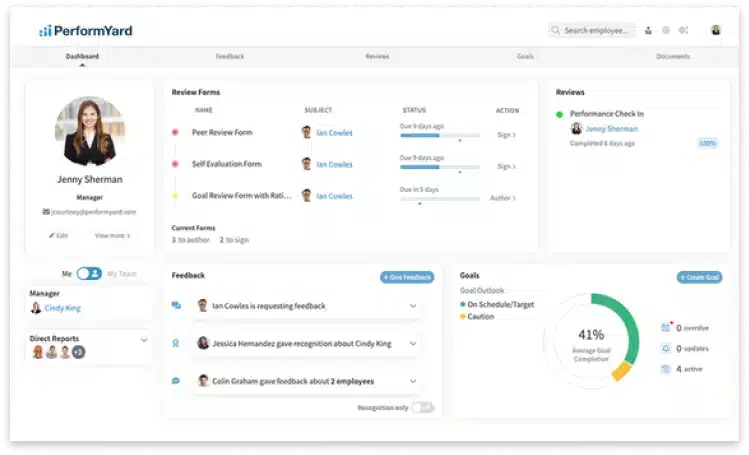Image resolution: width=749 pixels, height=455 pixels.
Task: Enable the Recognition only toggle
Action: pyautogui.click(x=422, y=407)
